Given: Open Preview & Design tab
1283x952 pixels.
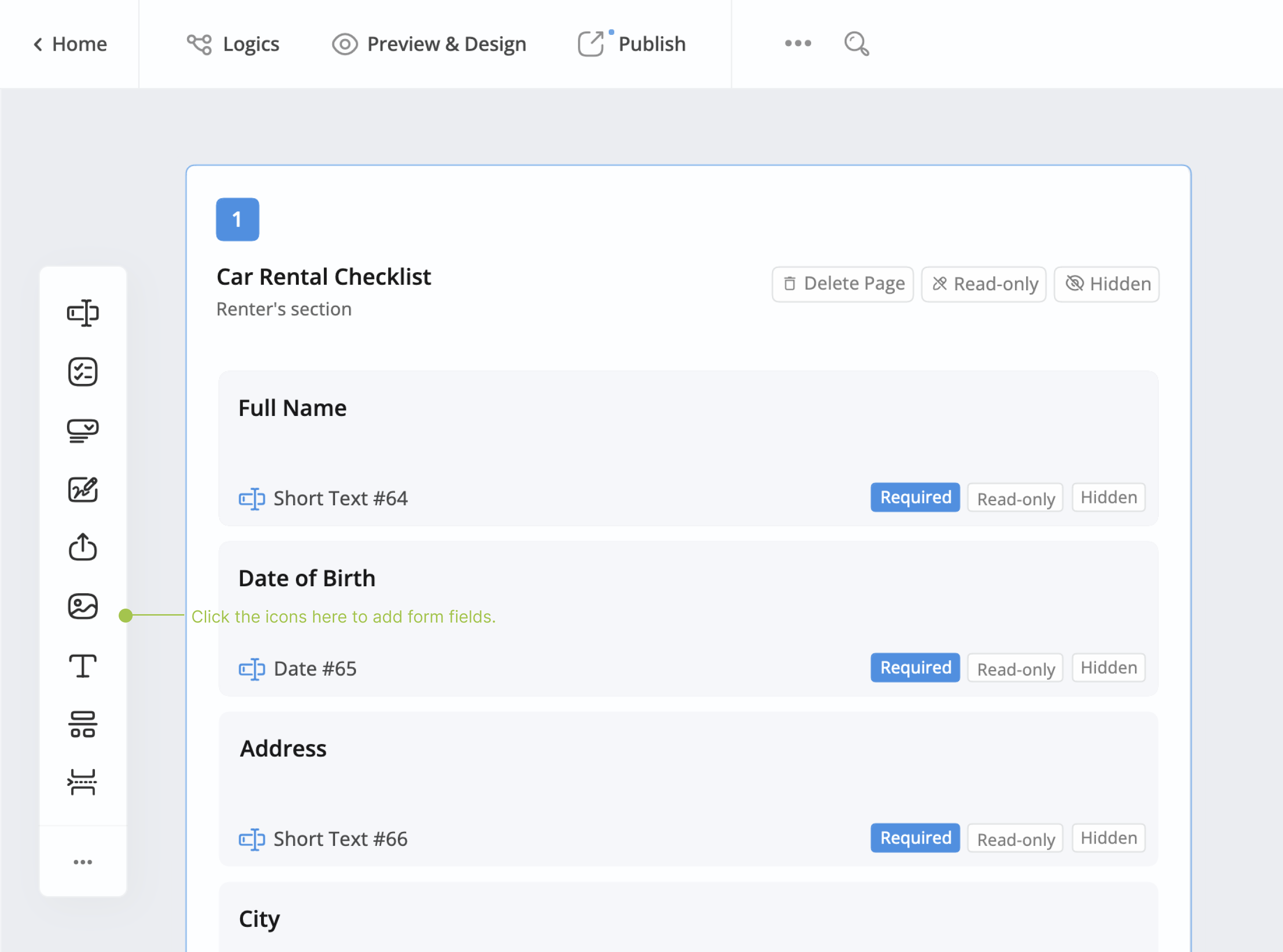Looking at the screenshot, I should 430,44.
